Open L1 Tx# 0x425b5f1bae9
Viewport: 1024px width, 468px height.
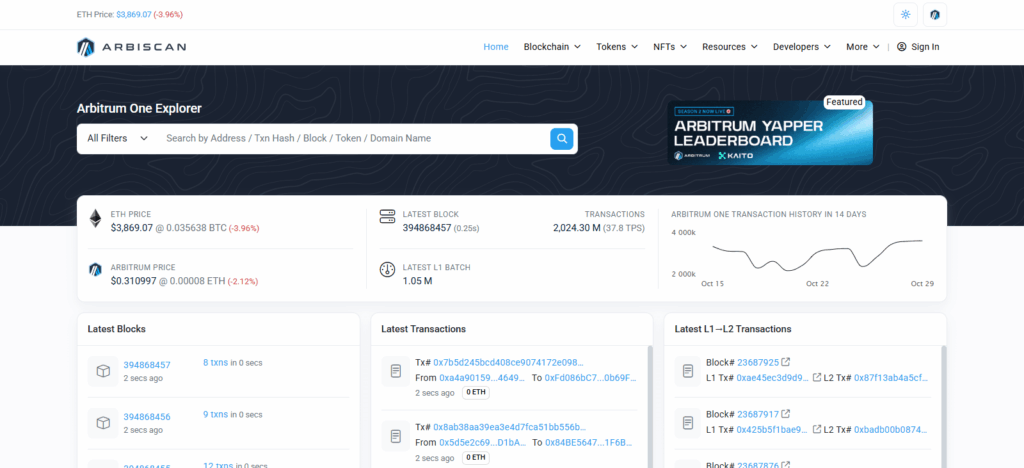click(773, 430)
